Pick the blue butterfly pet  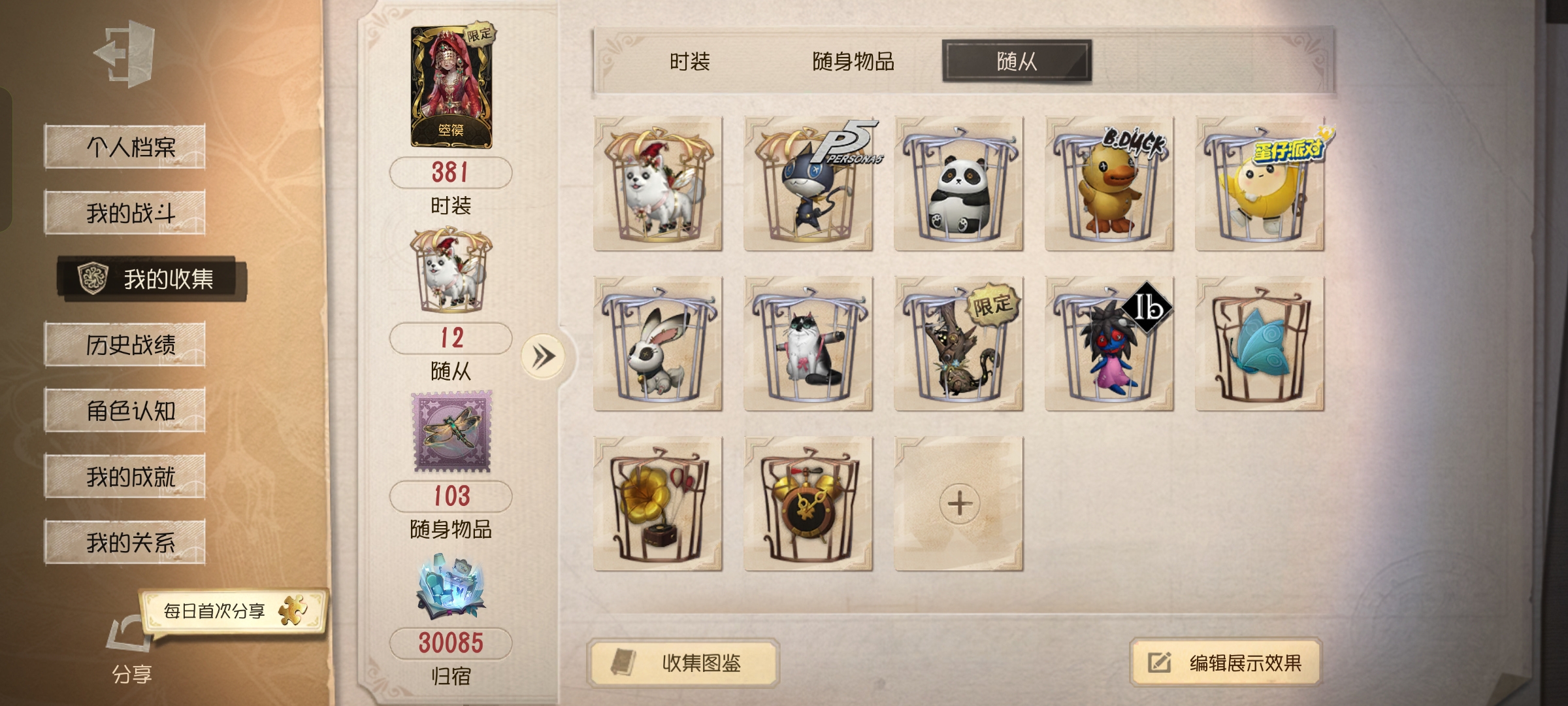1260,344
